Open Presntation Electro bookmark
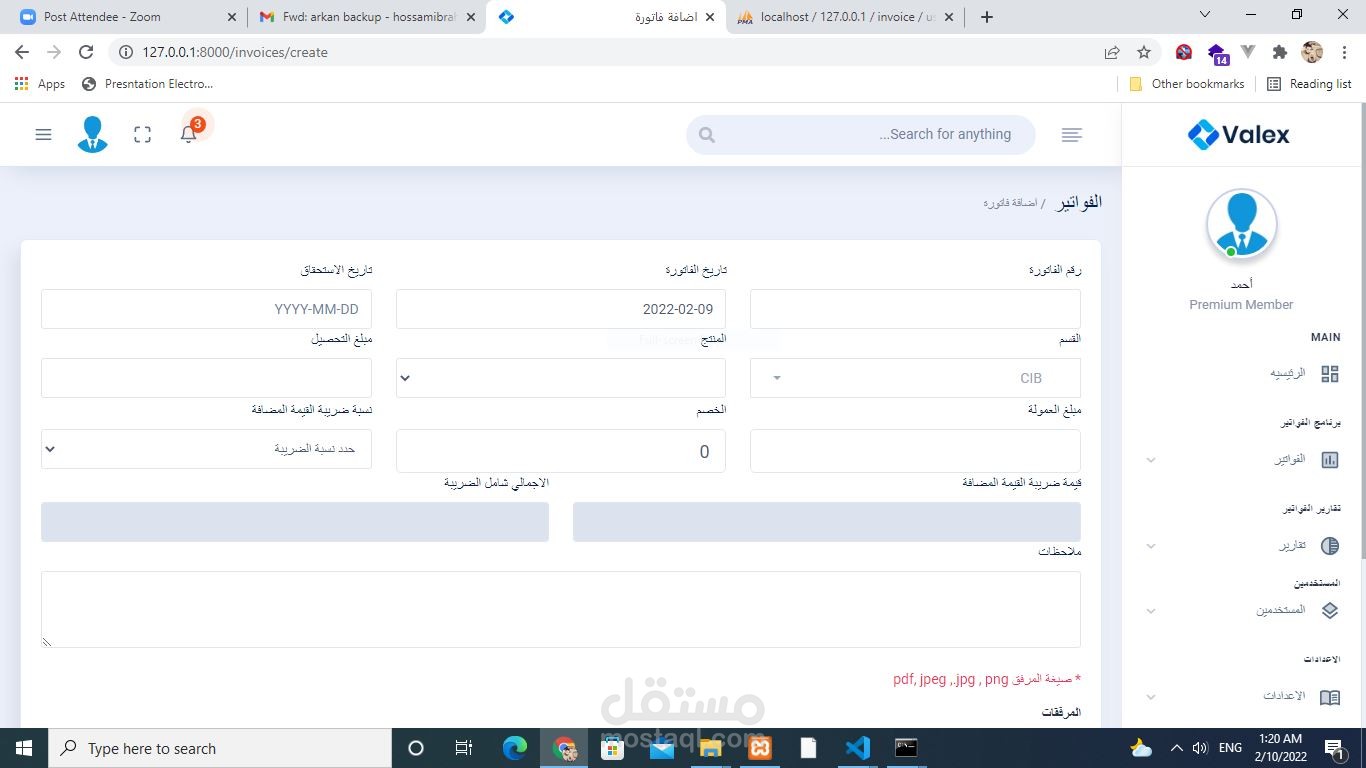 (x=148, y=84)
